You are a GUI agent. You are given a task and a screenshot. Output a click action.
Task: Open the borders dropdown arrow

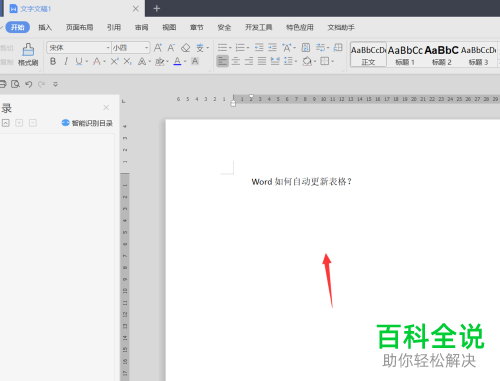(x=332, y=61)
